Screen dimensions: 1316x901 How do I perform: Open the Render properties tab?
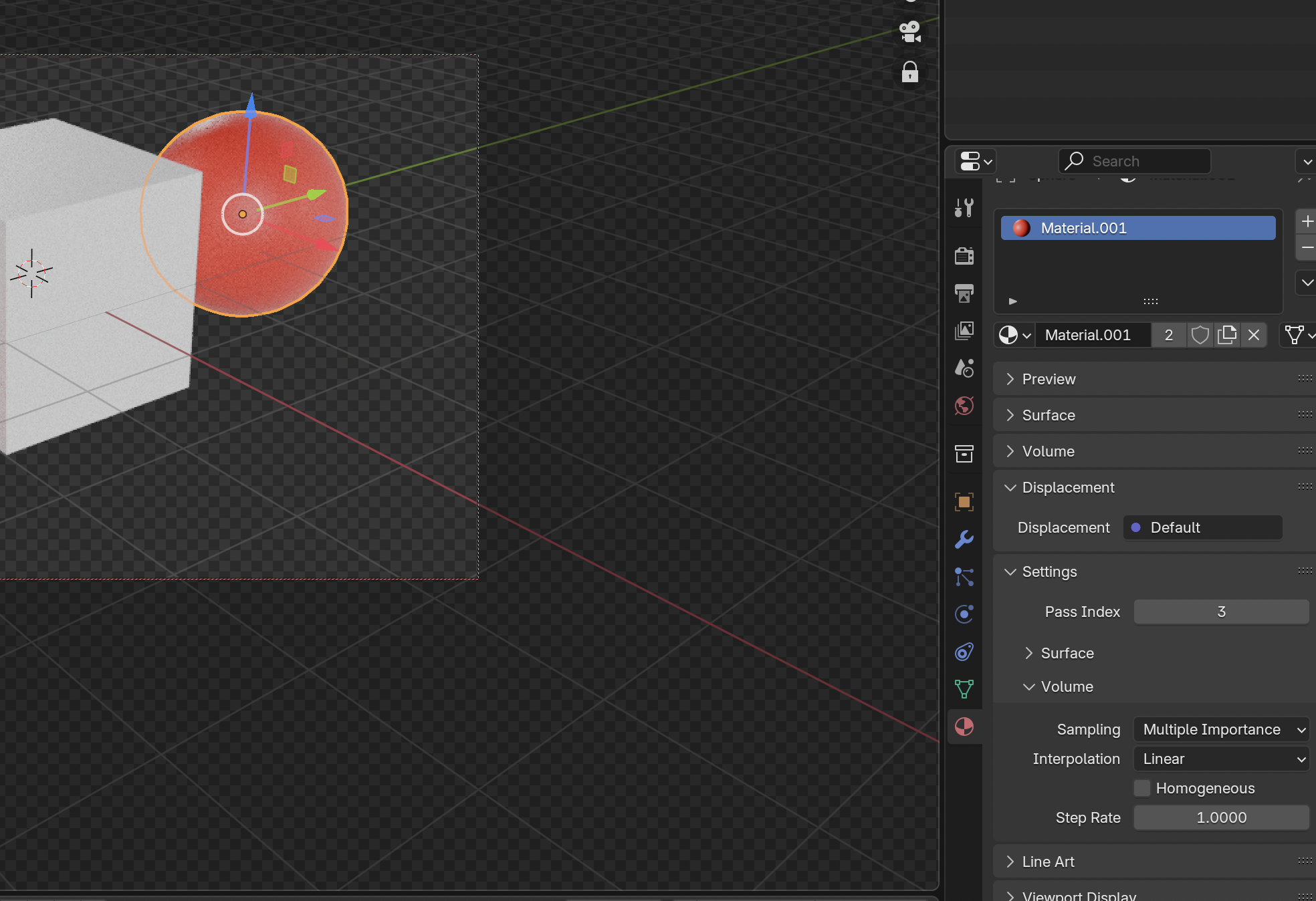(964, 256)
